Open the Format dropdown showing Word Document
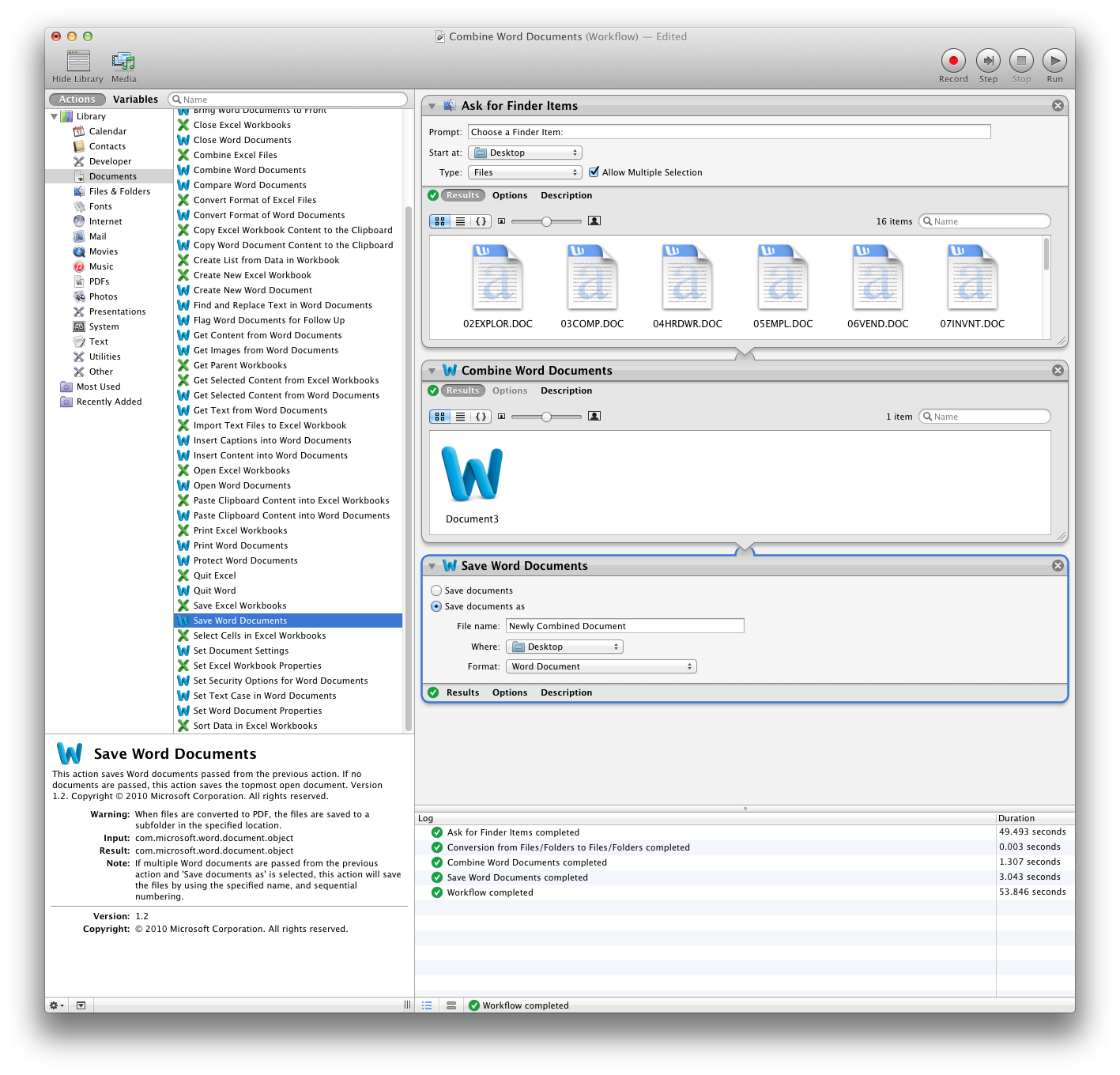1120x1075 pixels. [601, 666]
